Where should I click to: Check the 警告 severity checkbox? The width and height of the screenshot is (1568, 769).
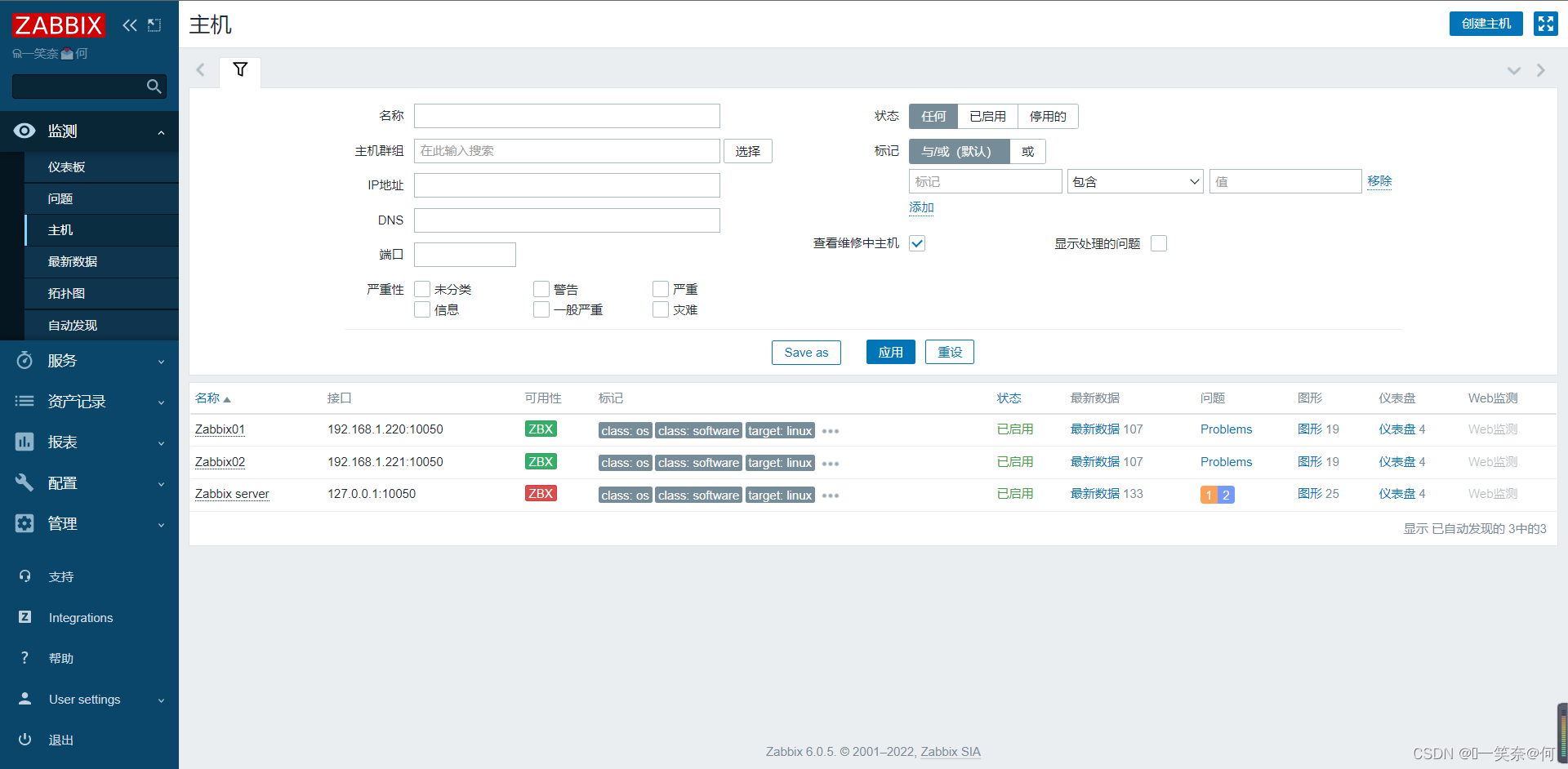(541, 289)
